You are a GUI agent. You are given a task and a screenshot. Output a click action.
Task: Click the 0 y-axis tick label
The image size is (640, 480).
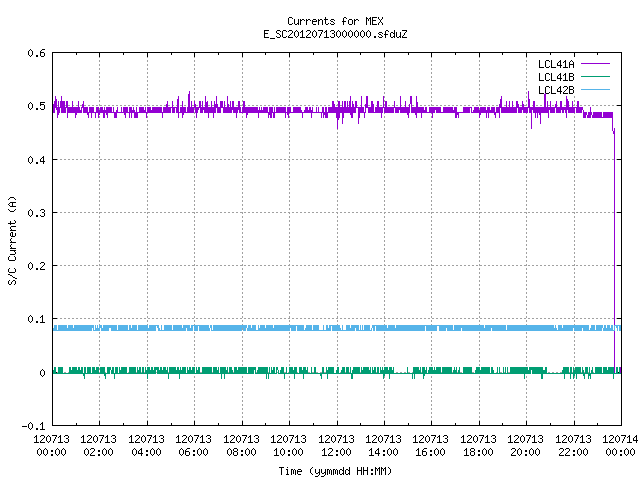tap(42, 373)
